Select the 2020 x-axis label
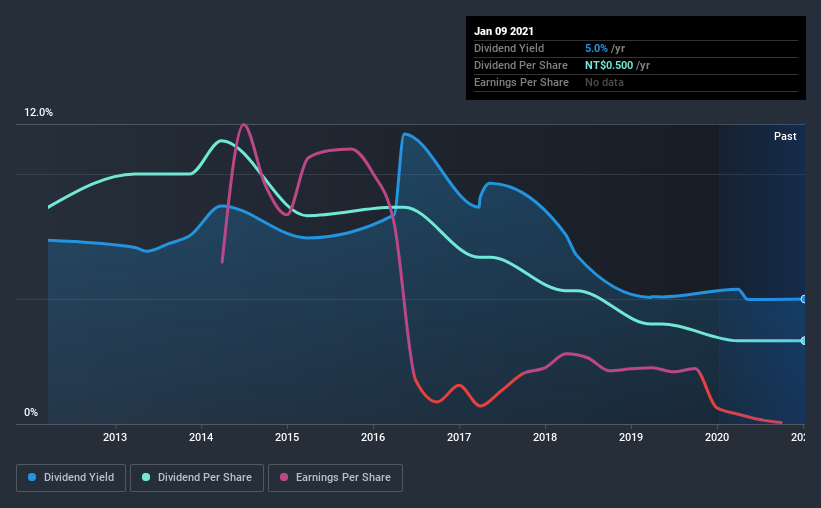The image size is (821, 508). [717, 437]
